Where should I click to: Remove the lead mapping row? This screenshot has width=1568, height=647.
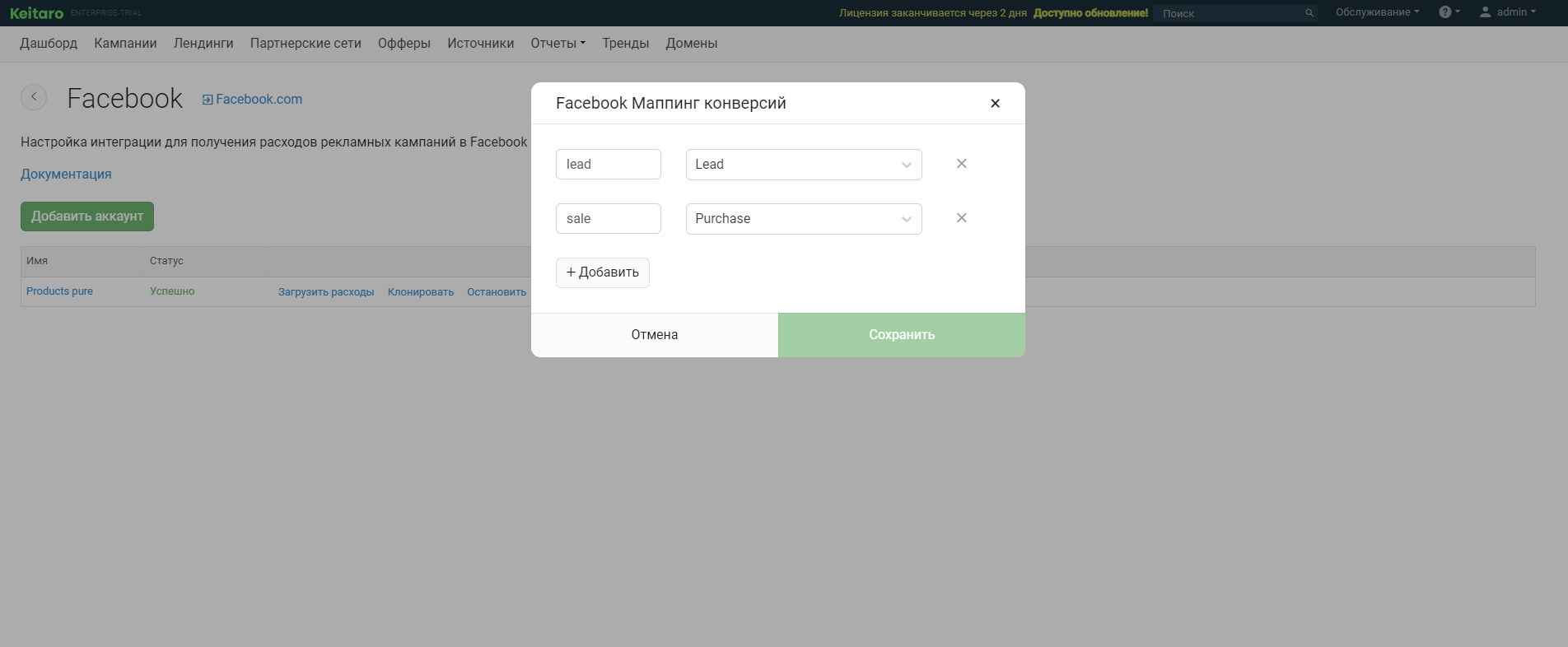[961, 164]
